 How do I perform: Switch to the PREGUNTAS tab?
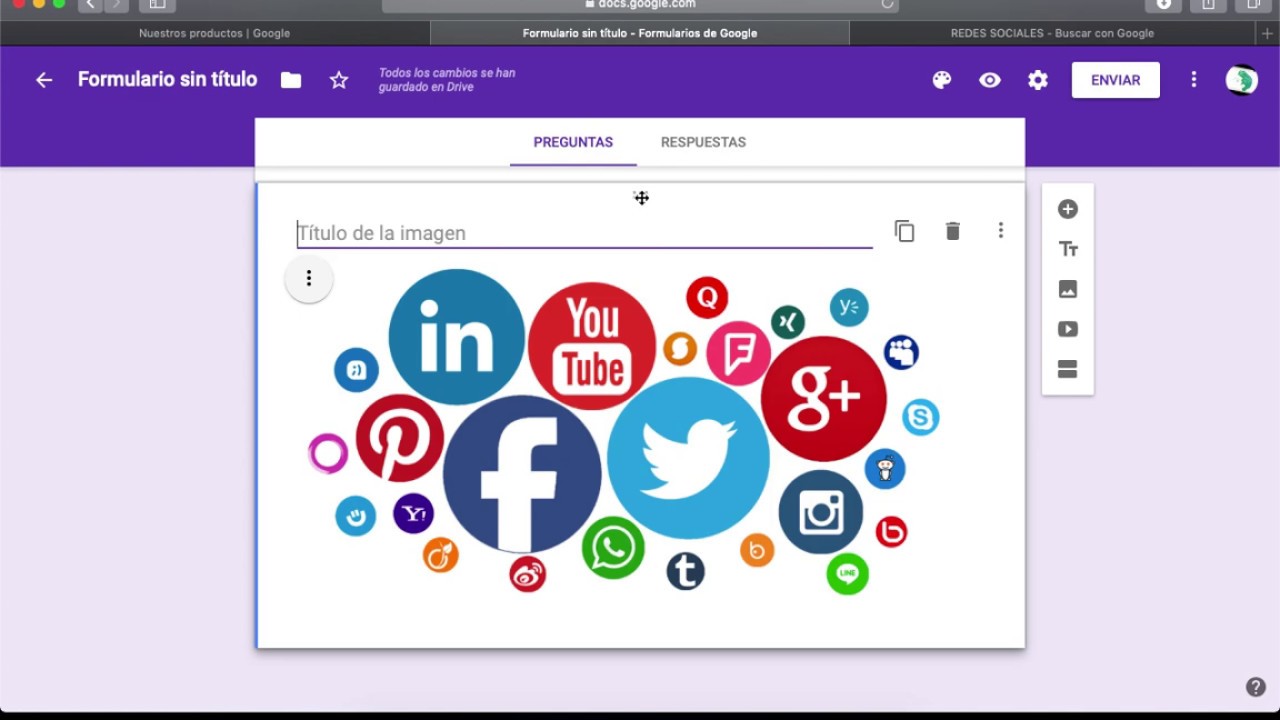(573, 142)
